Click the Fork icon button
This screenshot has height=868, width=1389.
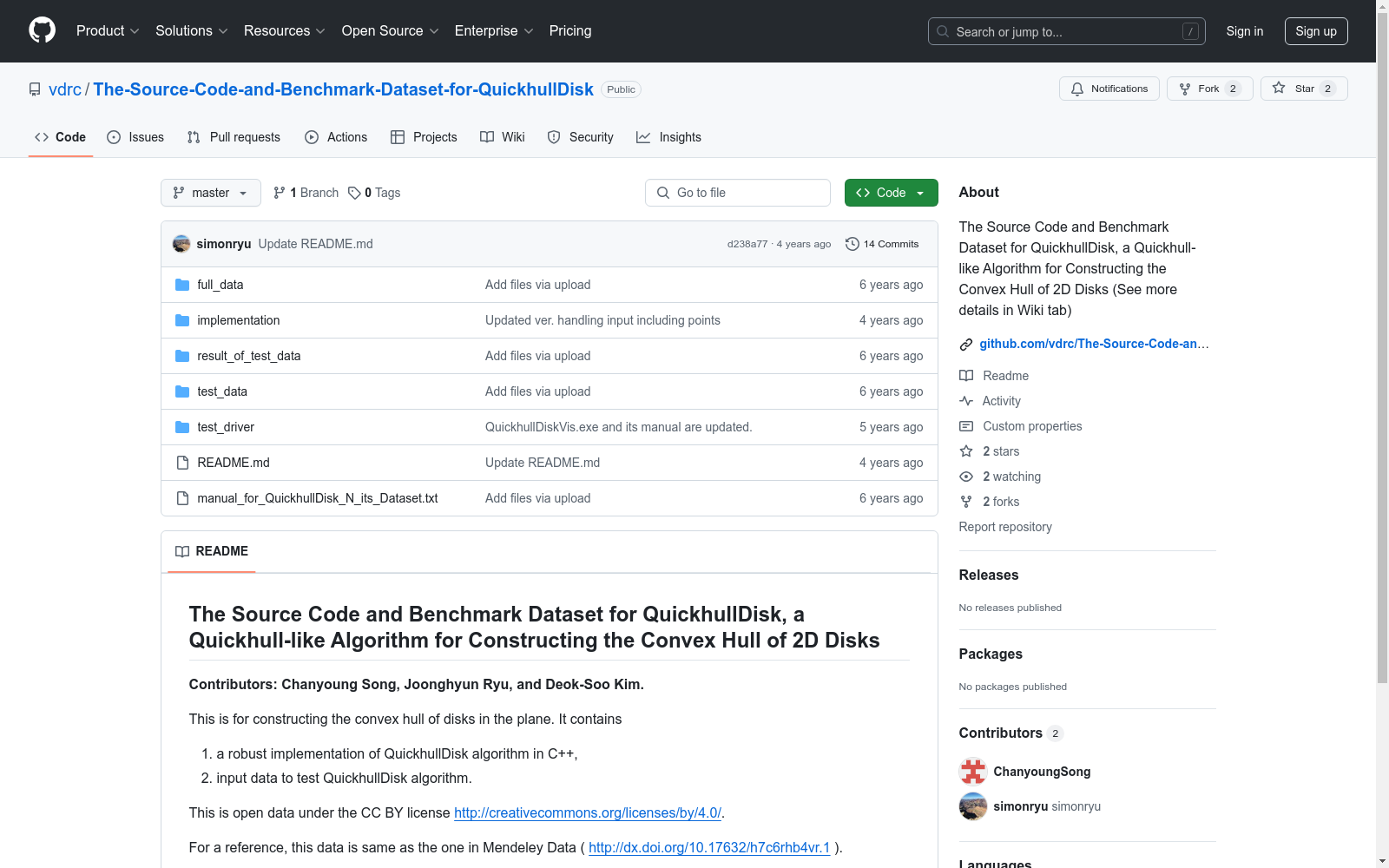[1185, 89]
